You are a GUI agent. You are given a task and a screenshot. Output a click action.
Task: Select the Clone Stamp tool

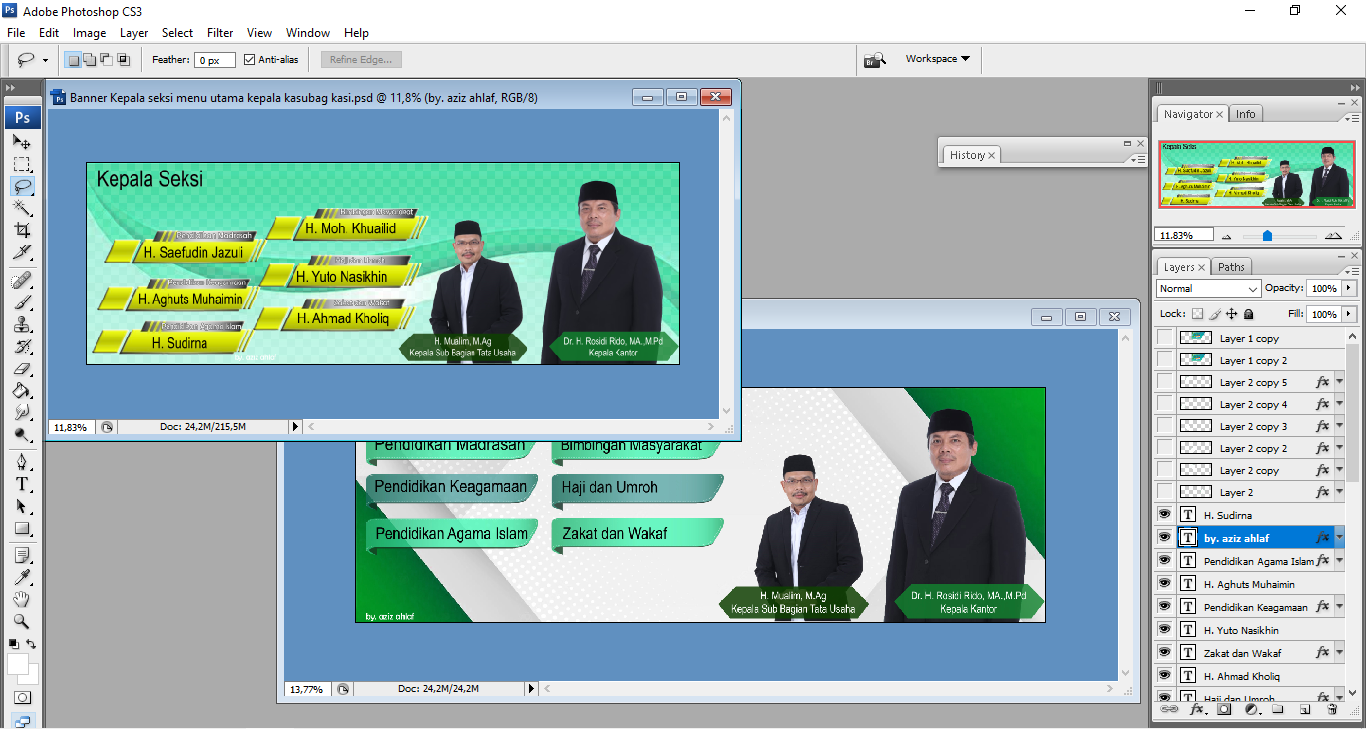(x=22, y=325)
